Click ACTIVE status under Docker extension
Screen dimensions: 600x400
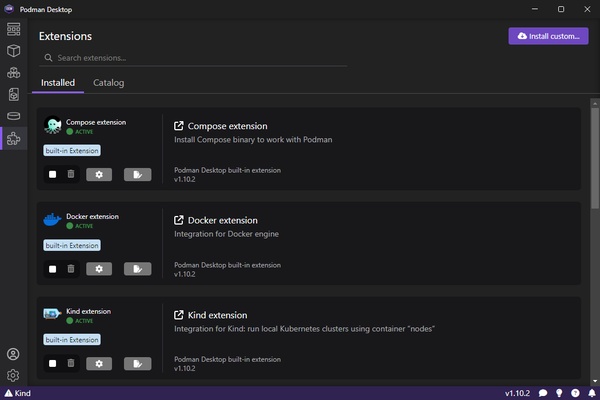80,226
